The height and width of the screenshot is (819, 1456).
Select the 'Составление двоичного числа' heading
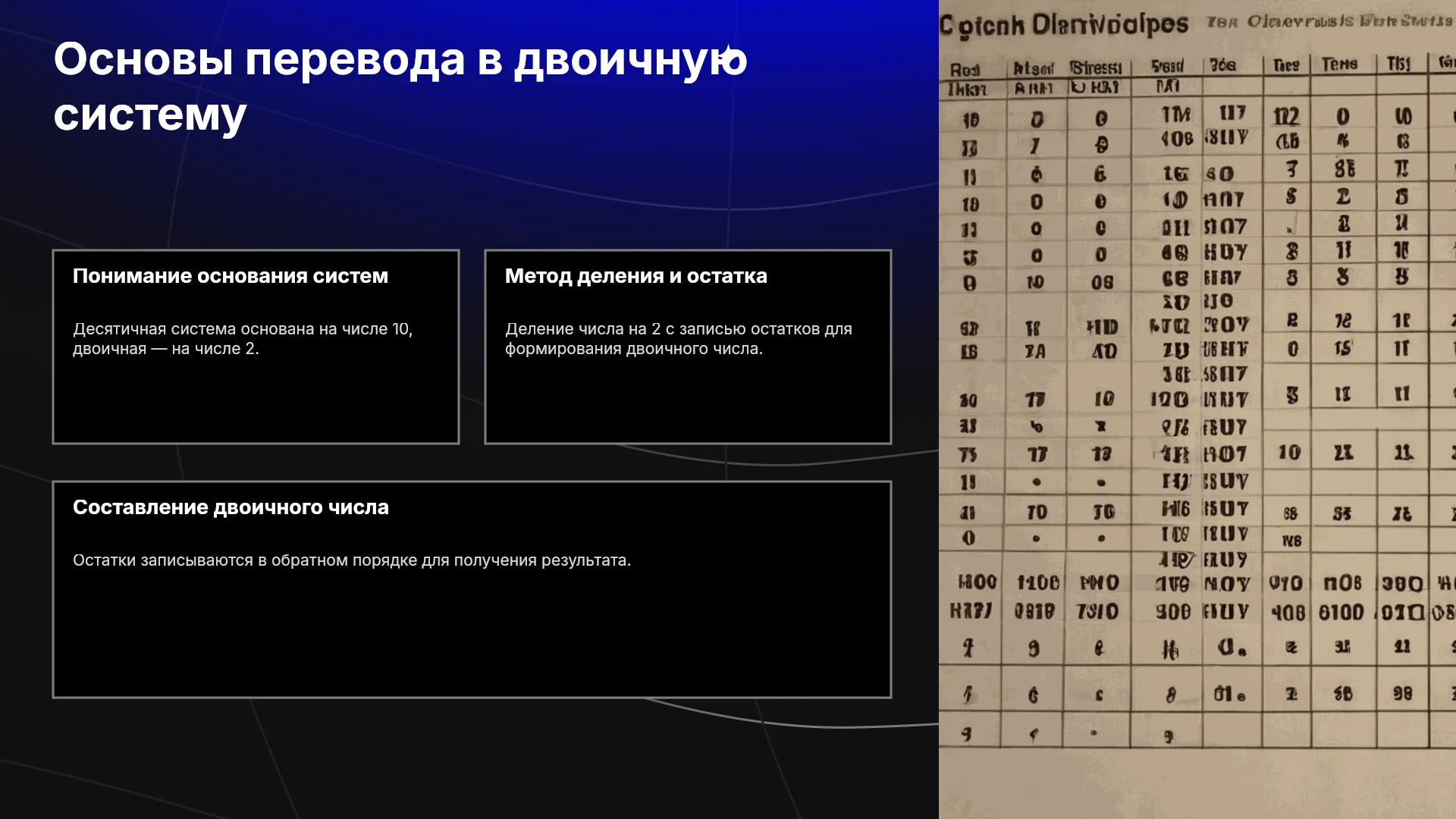click(231, 507)
